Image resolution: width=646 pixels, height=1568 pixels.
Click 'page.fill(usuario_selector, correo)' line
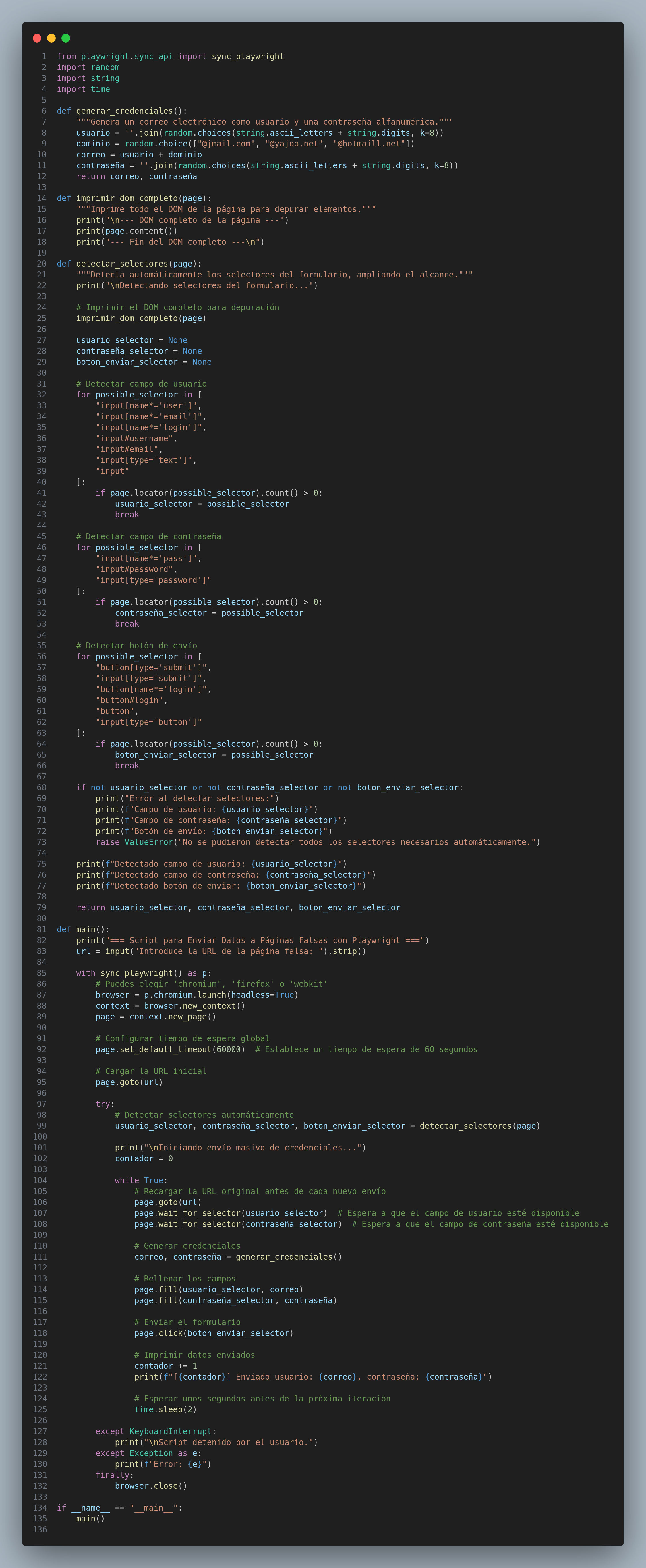click(219, 1290)
